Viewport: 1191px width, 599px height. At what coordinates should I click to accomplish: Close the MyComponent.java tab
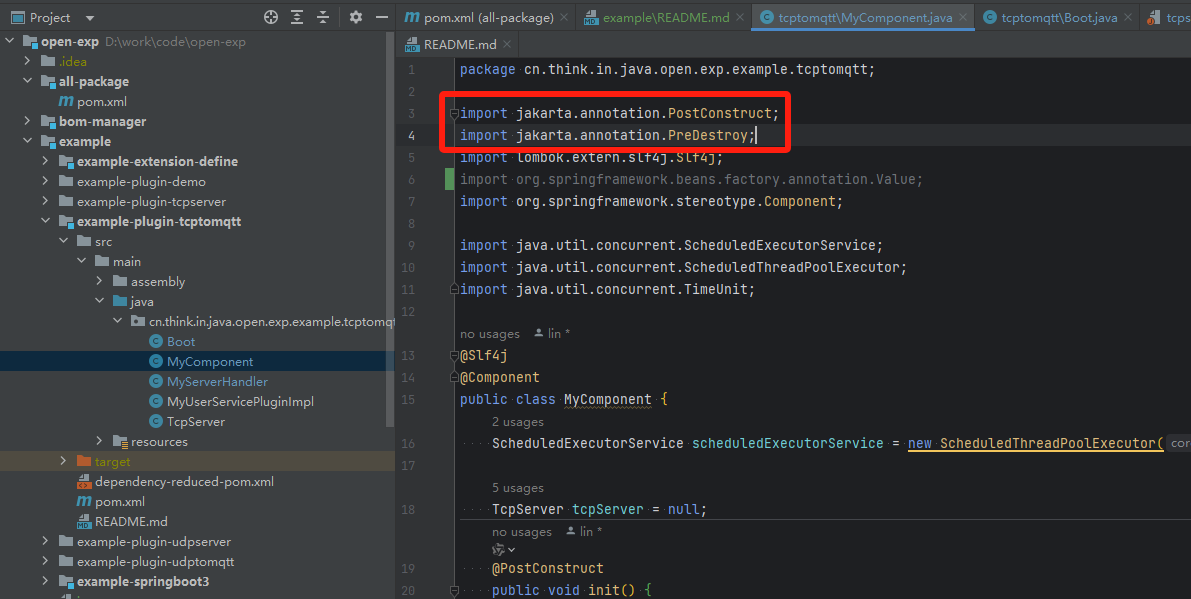[x=963, y=17]
